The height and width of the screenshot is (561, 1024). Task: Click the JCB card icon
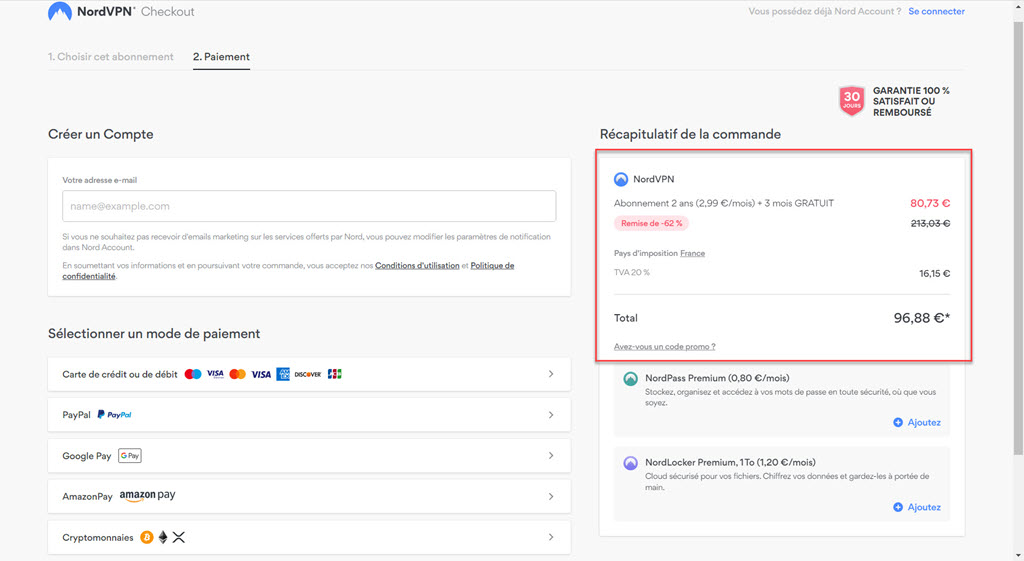point(334,374)
